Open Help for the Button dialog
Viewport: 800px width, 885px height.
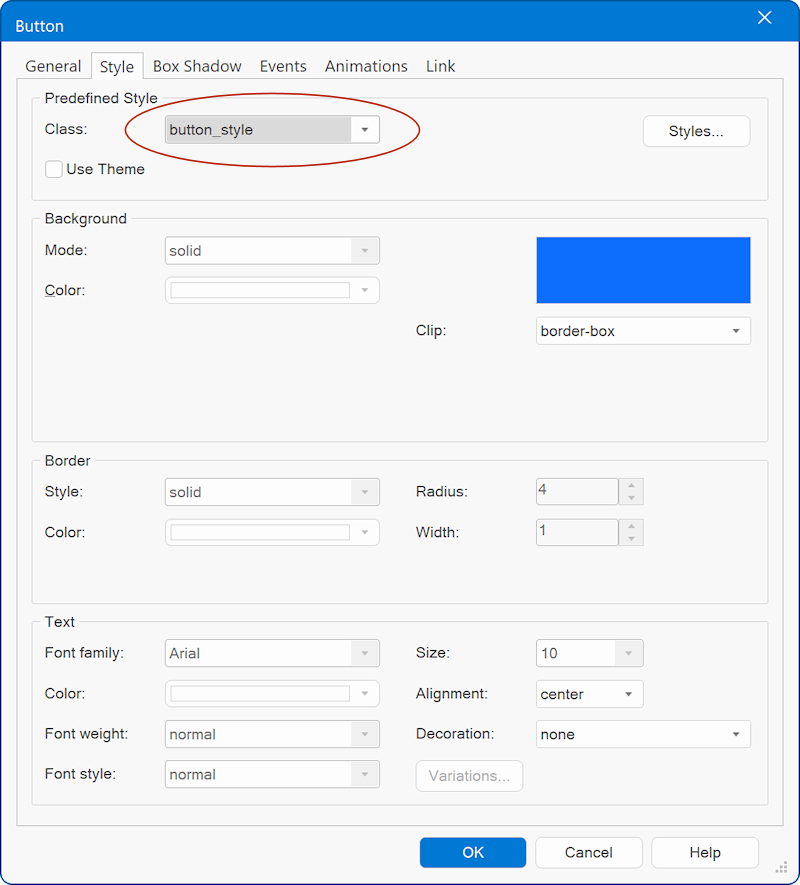pos(704,852)
